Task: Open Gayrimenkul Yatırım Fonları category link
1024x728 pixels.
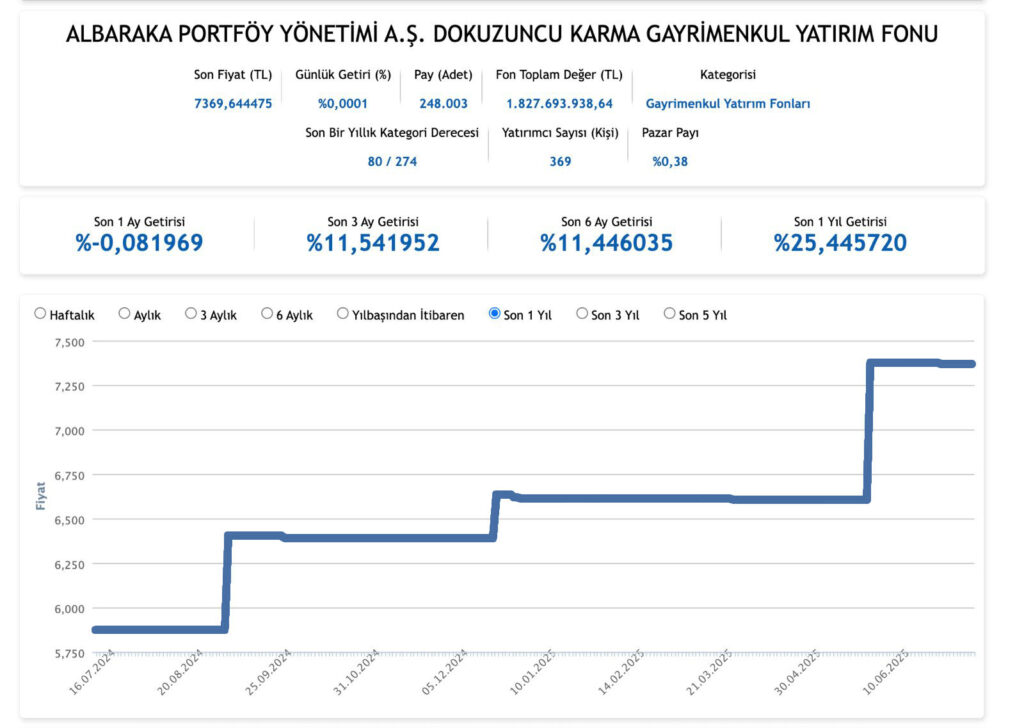Action: [x=728, y=103]
